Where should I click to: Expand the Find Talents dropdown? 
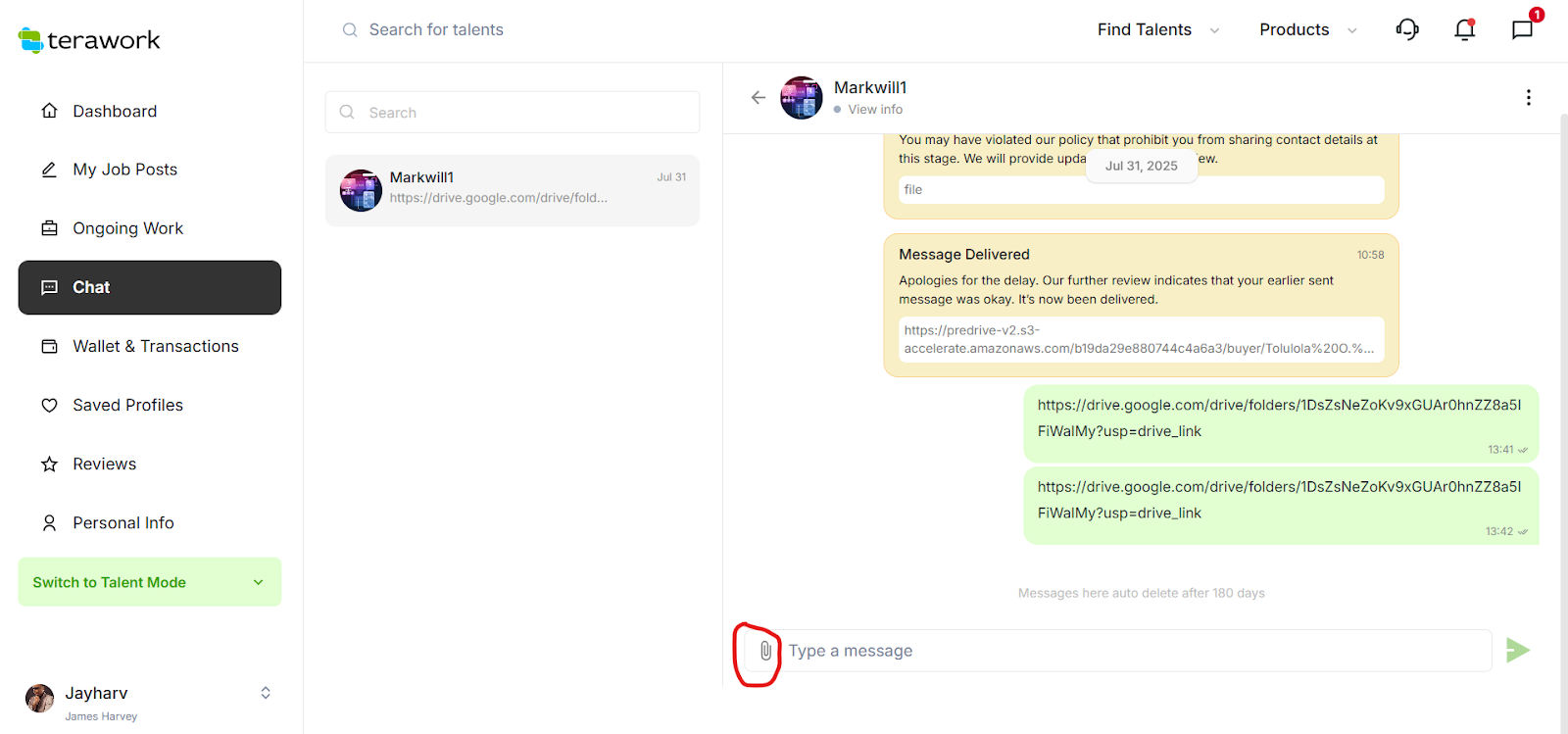pyautogui.click(x=1157, y=30)
